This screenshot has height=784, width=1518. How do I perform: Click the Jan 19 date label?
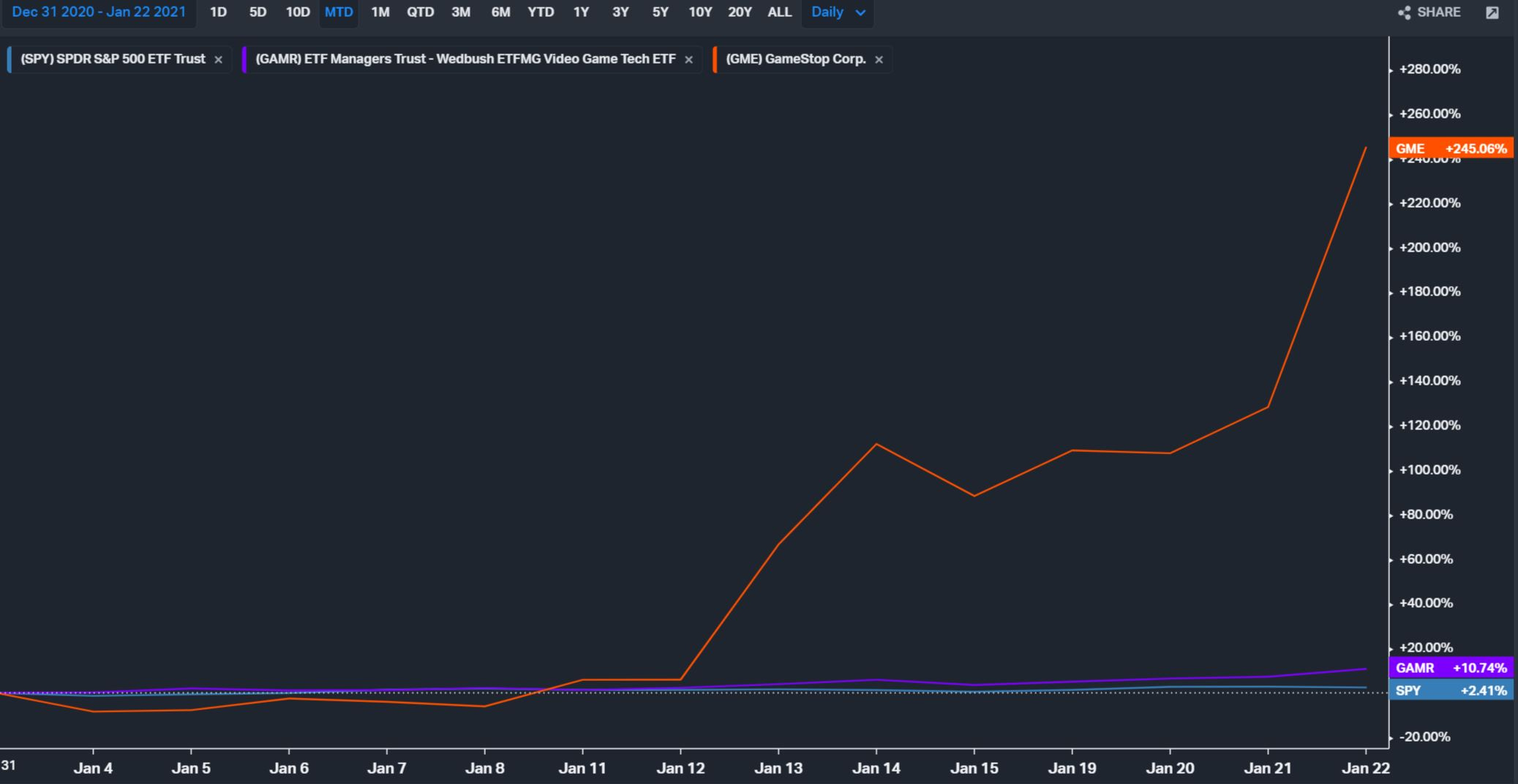[x=1072, y=769]
